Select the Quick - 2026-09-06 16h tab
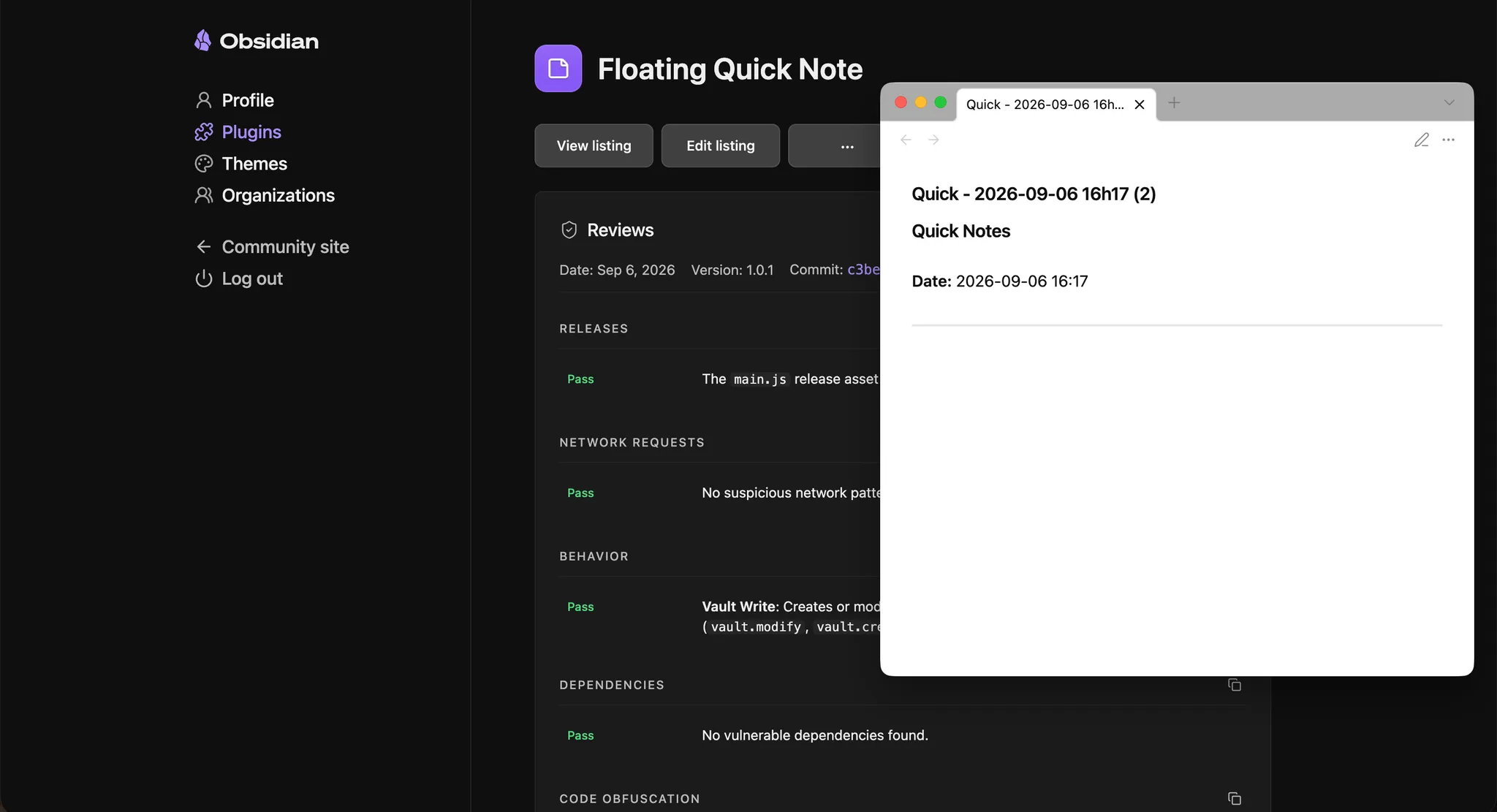The height and width of the screenshot is (812, 1497). (x=1045, y=105)
